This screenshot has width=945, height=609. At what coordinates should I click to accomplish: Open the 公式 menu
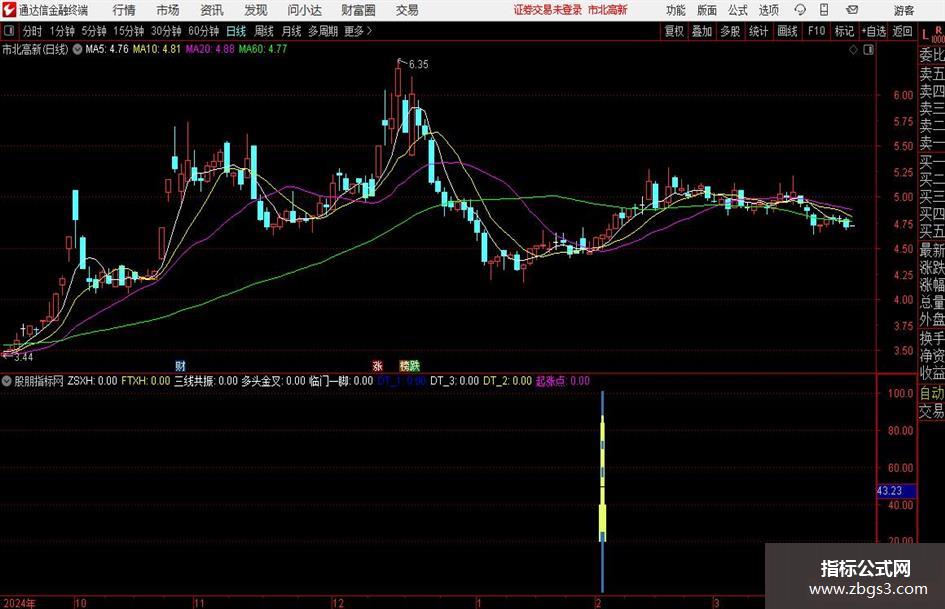(738, 10)
